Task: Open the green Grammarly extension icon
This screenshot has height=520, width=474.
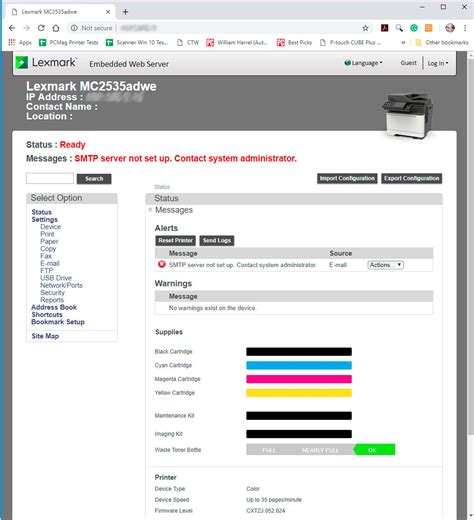Action: [414, 28]
